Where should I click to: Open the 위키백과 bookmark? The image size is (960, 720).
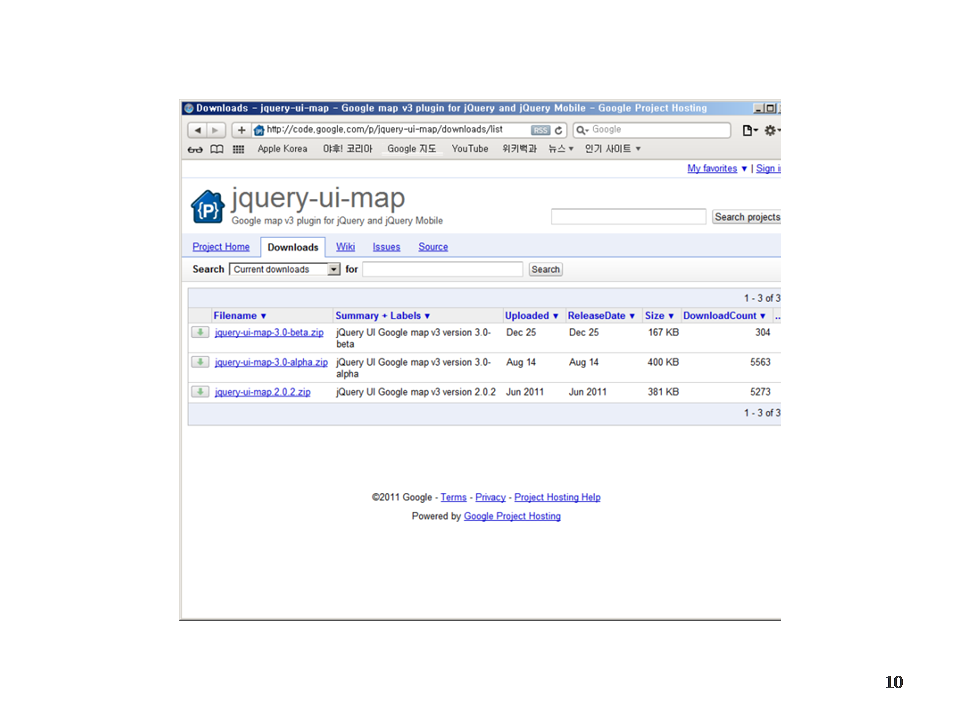pos(519,149)
